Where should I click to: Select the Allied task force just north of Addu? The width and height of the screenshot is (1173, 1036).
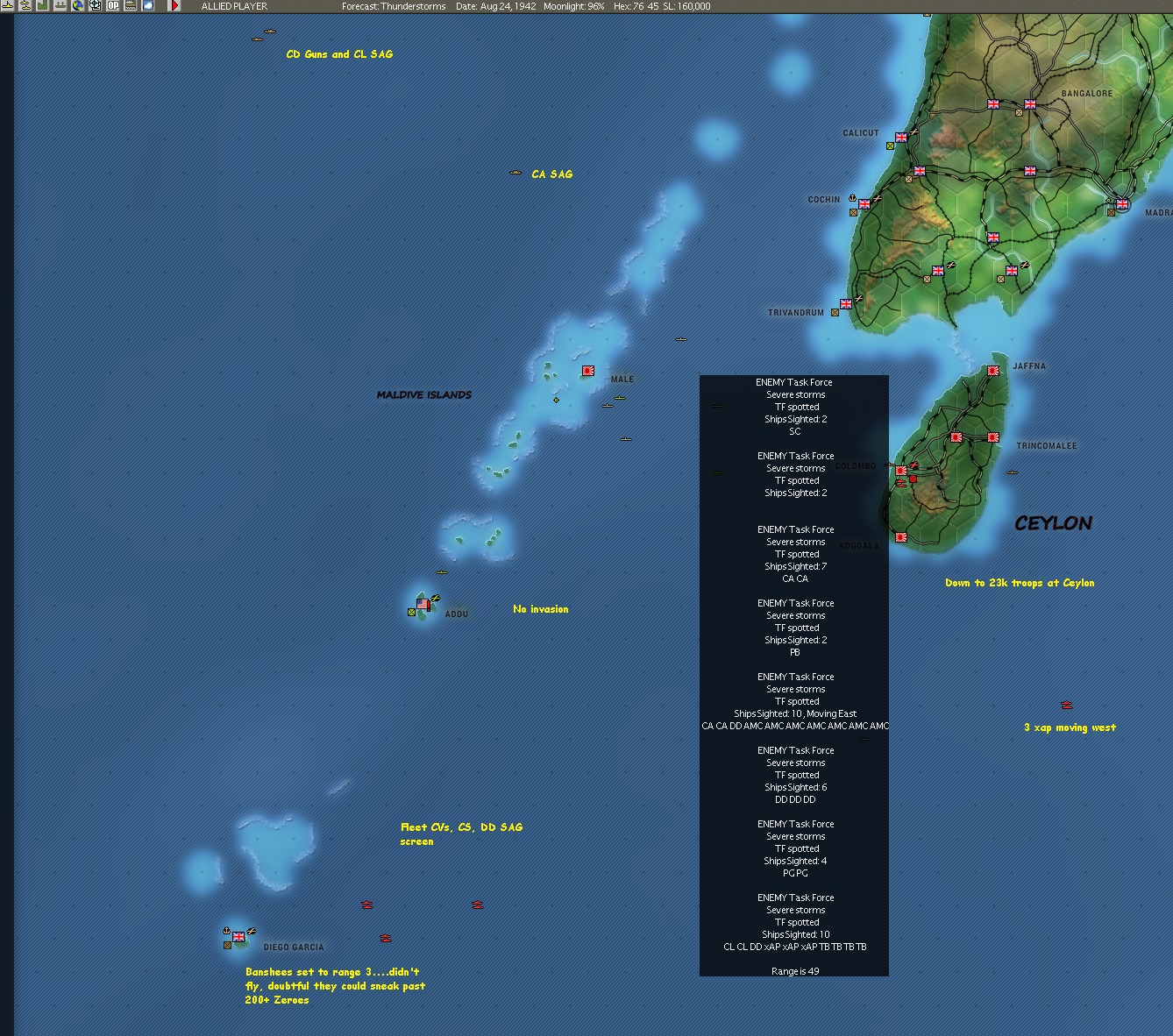pyautogui.click(x=442, y=572)
